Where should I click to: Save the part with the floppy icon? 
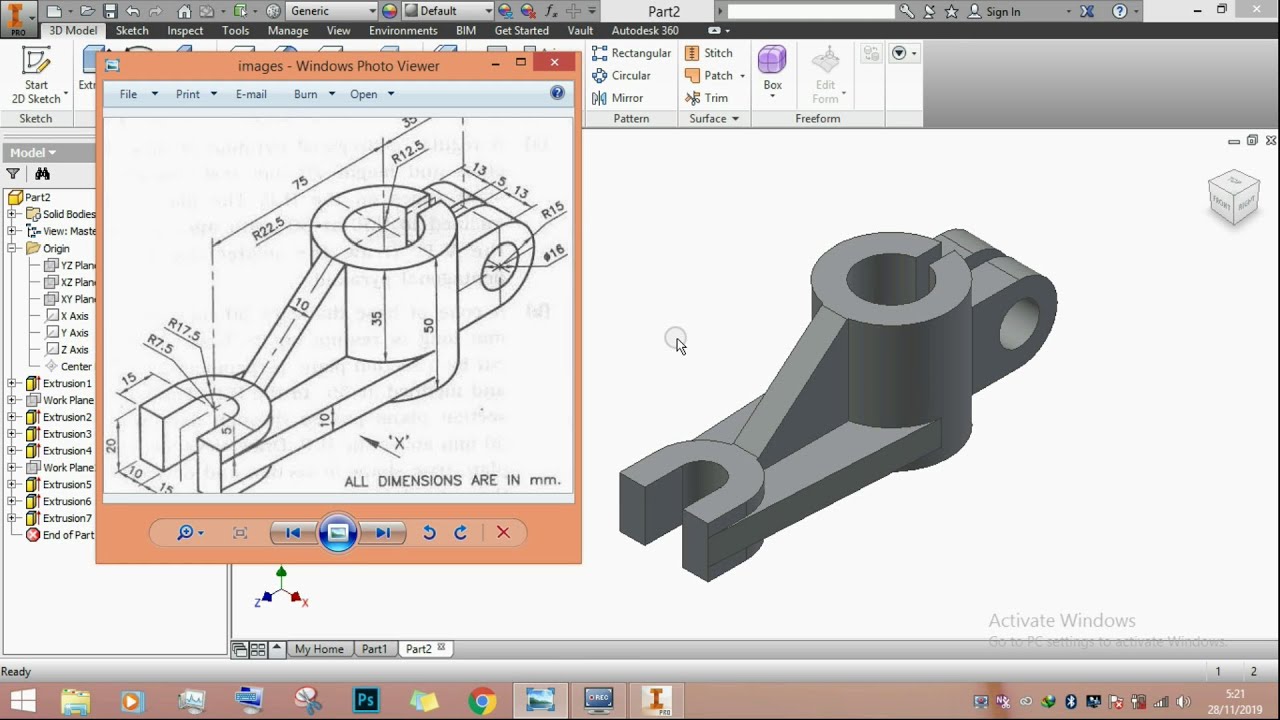point(110,11)
